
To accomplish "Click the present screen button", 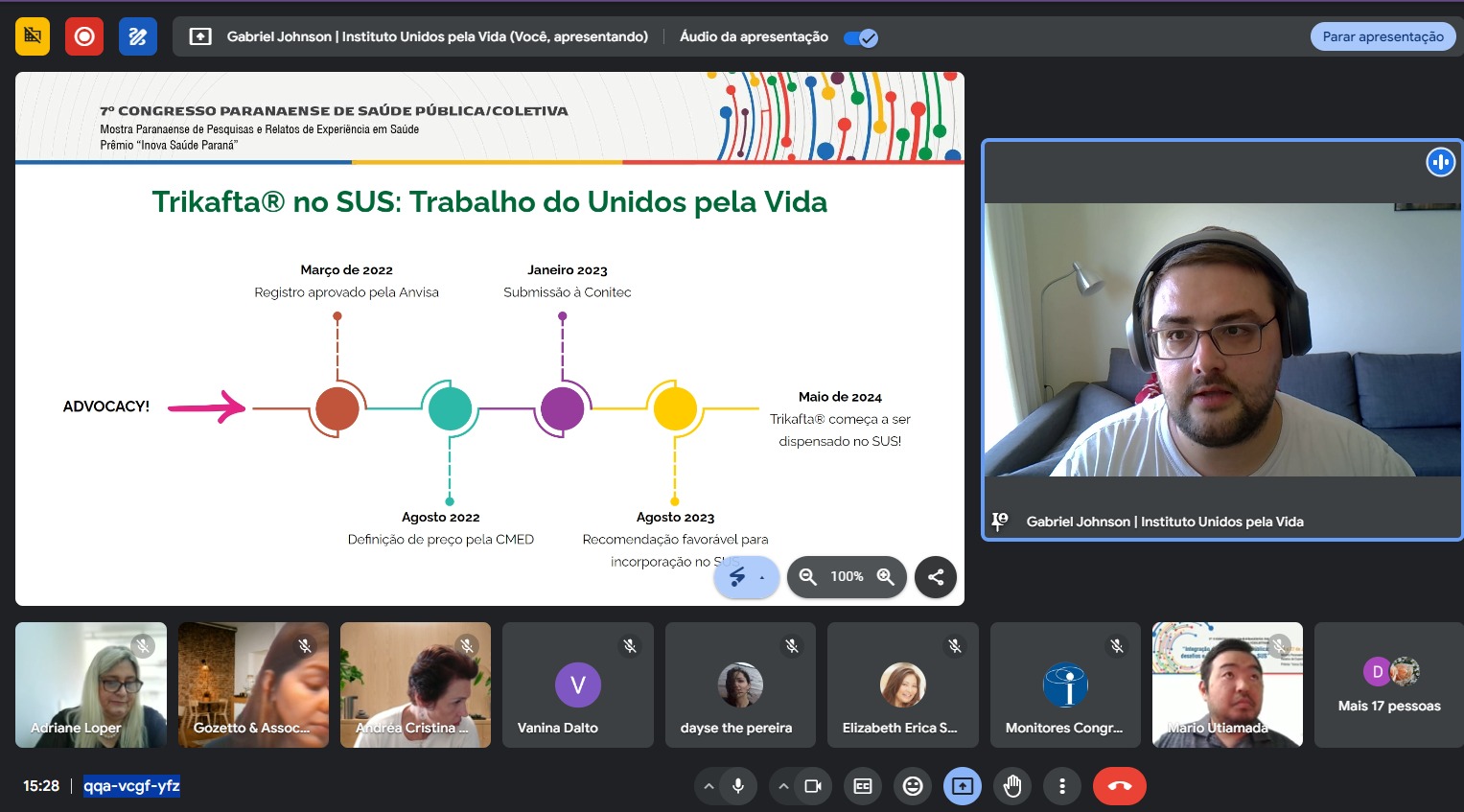I will pyautogui.click(x=963, y=786).
